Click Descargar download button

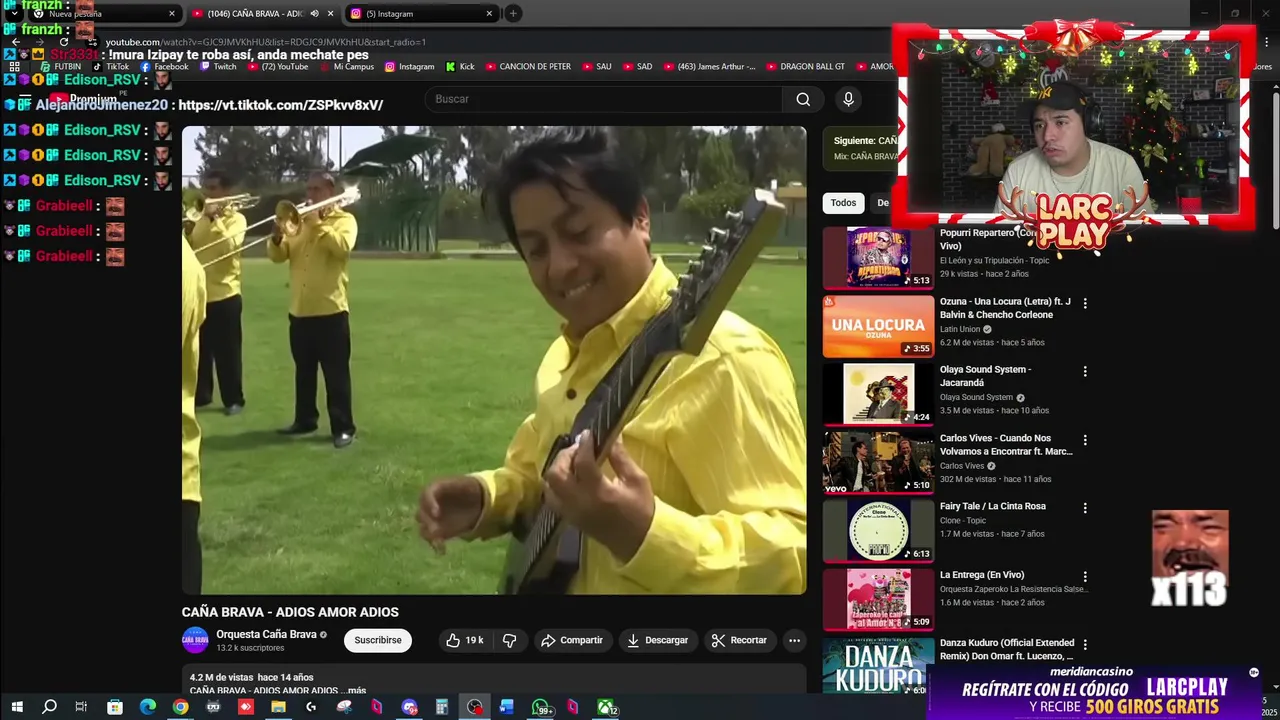[x=657, y=640]
